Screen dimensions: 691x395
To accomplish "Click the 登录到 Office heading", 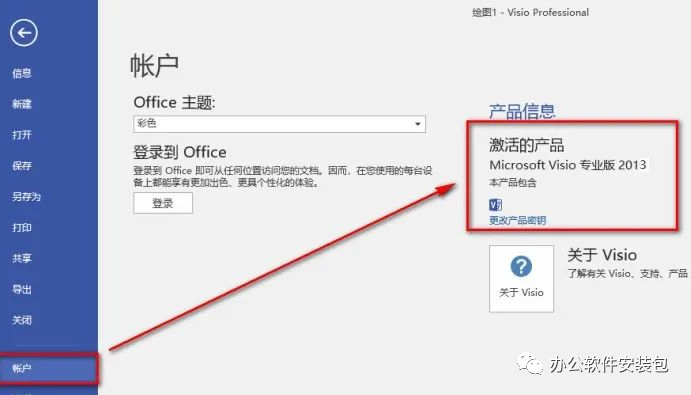I will coord(180,152).
